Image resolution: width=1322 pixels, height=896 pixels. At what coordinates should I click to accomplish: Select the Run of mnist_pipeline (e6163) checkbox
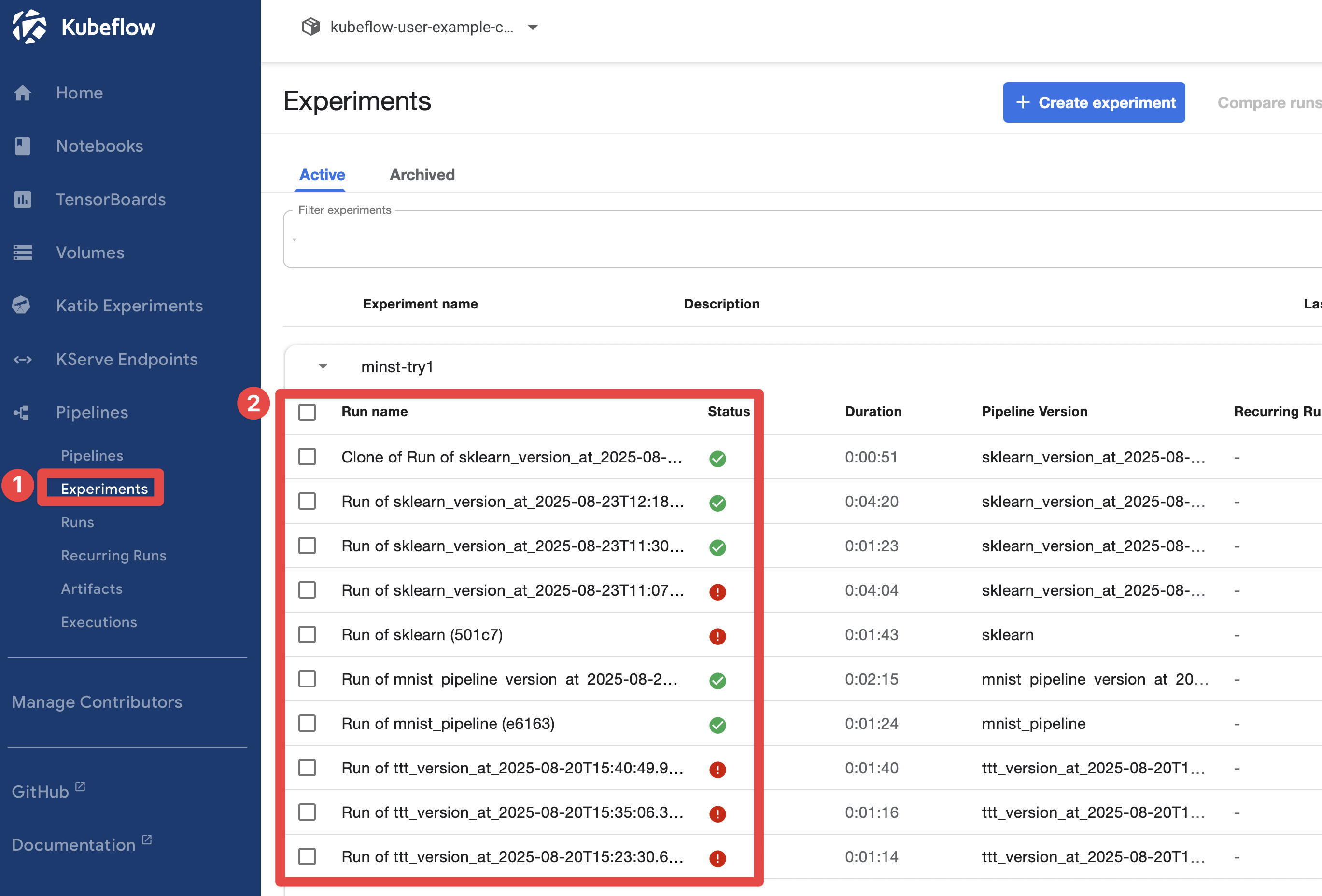pyautogui.click(x=307, y=724)
